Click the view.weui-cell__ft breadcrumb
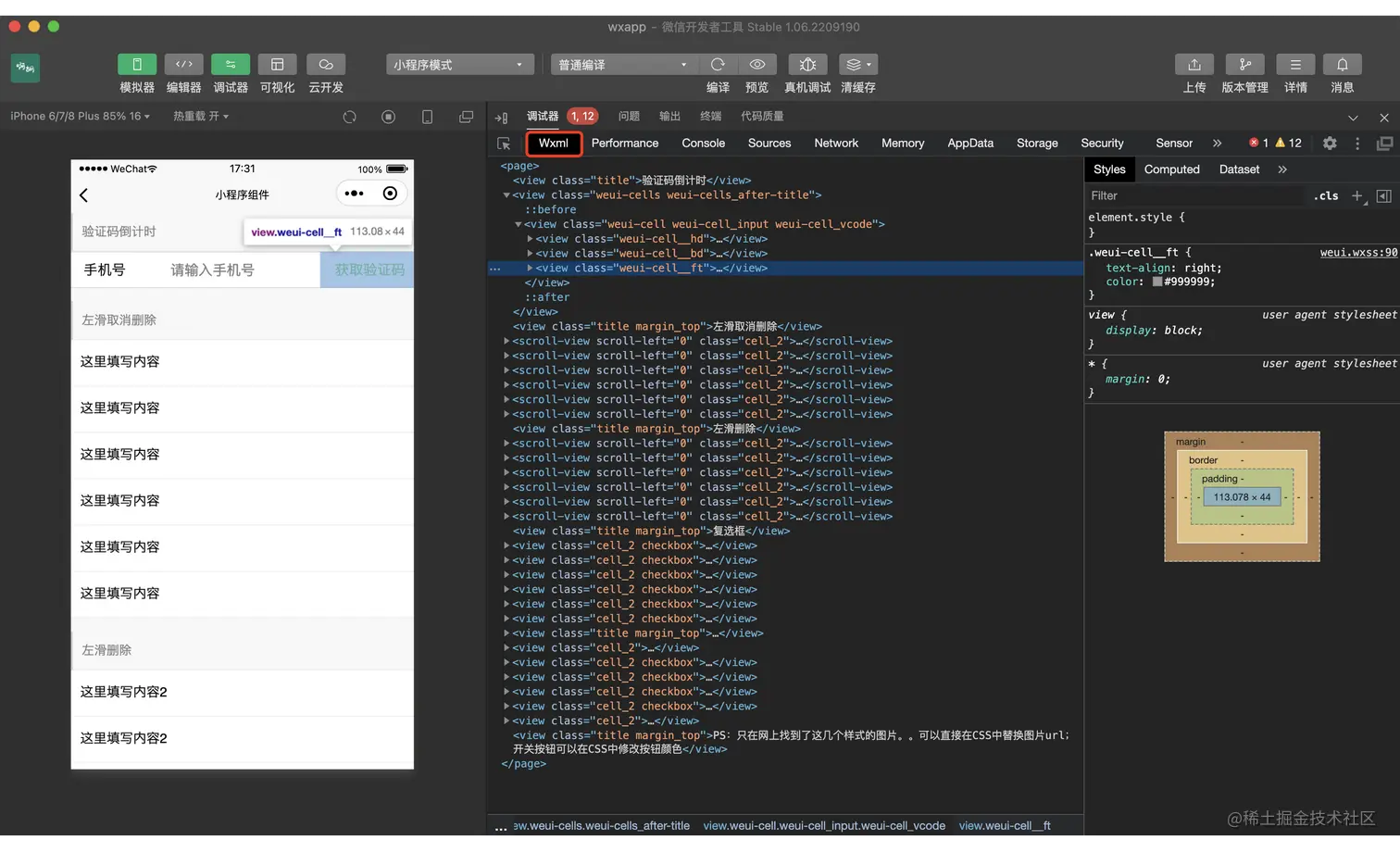The height and width of the screenshot is (852, 1400). (x=1005, y=825)
